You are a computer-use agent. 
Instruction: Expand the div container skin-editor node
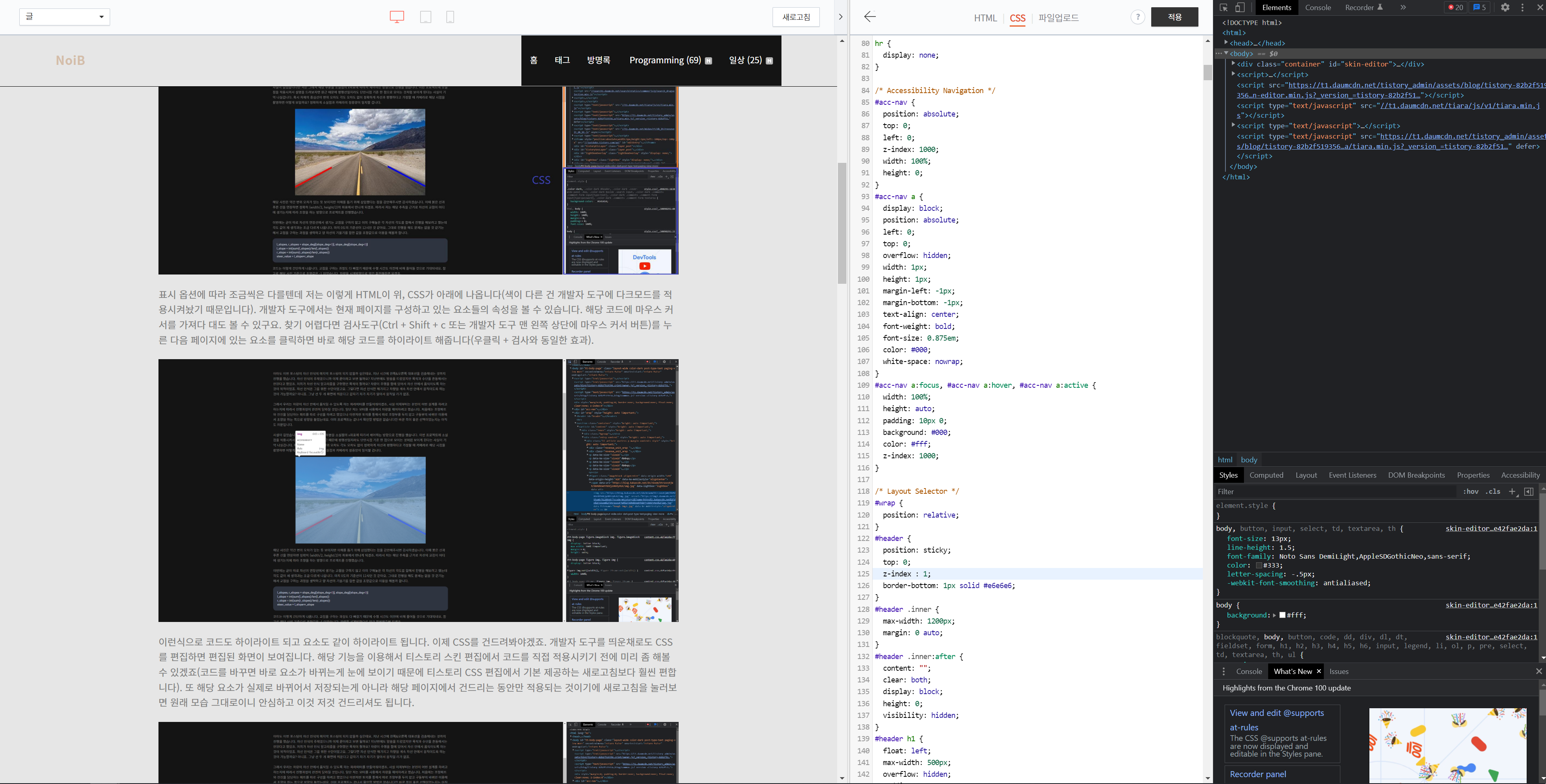(1233, 64)
